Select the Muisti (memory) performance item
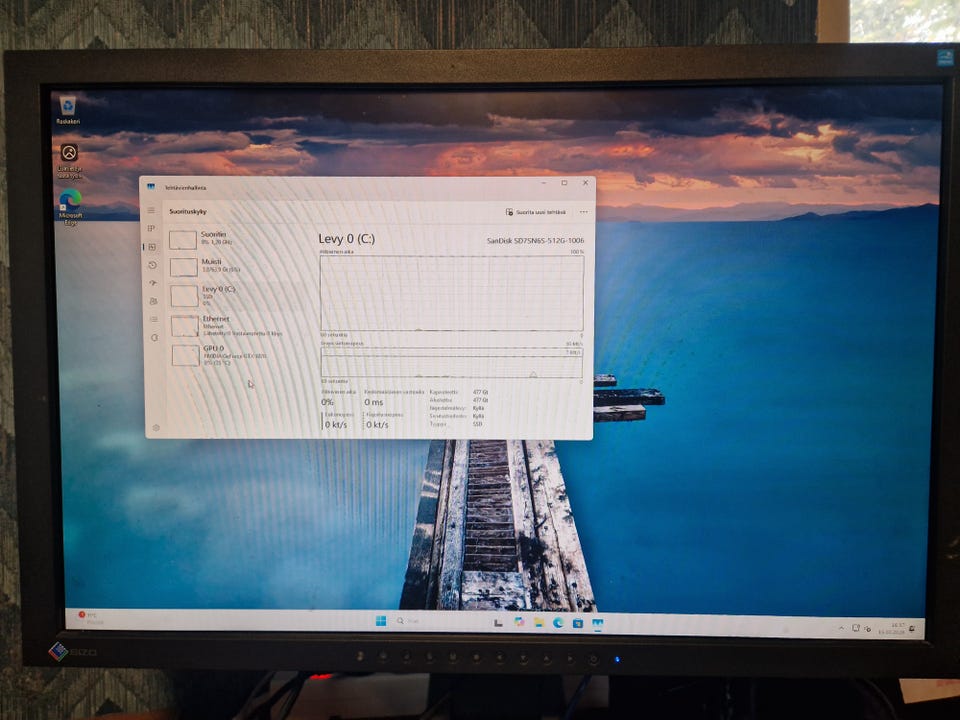960x720 pixels. tap(238, 266)
